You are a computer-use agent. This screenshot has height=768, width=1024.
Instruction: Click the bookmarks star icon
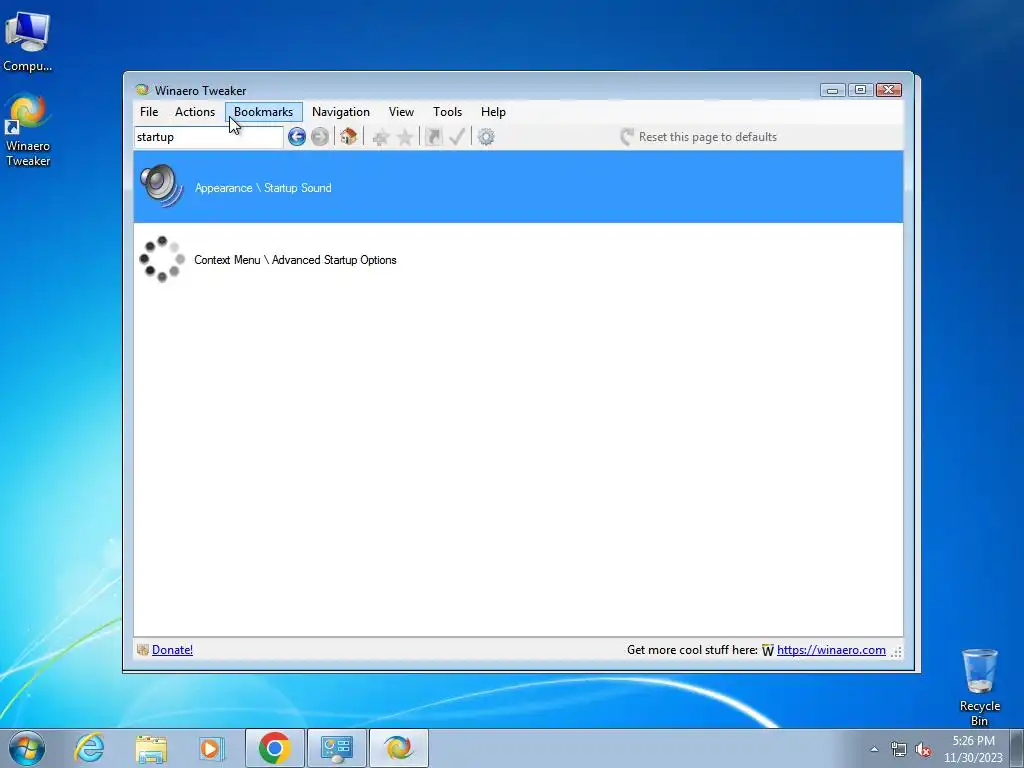(x=405, y=137)
